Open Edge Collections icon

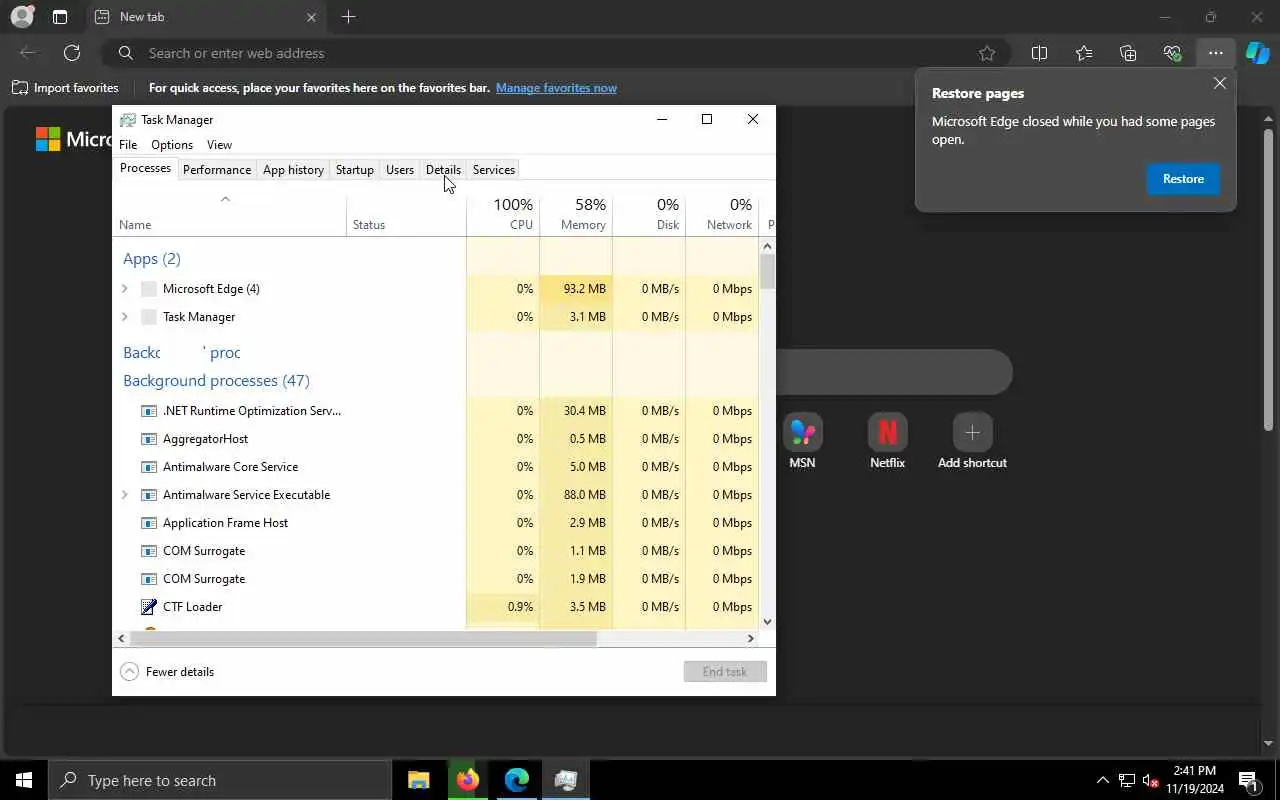point(1128,53)
